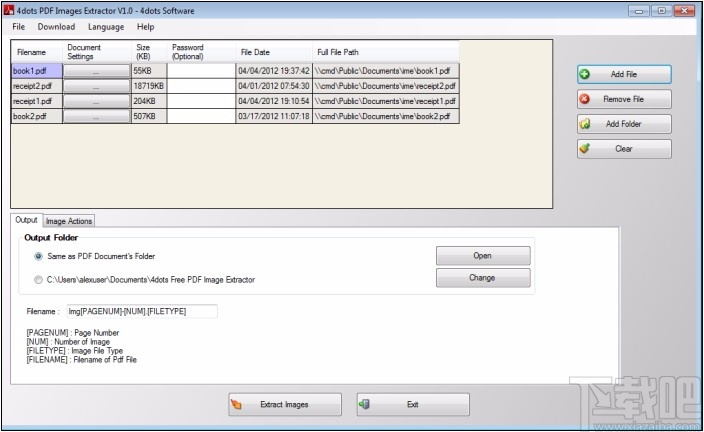The width and height of the screenshot is (704, 432).
Task: Open the Download menu
Action: pos(56,26)
